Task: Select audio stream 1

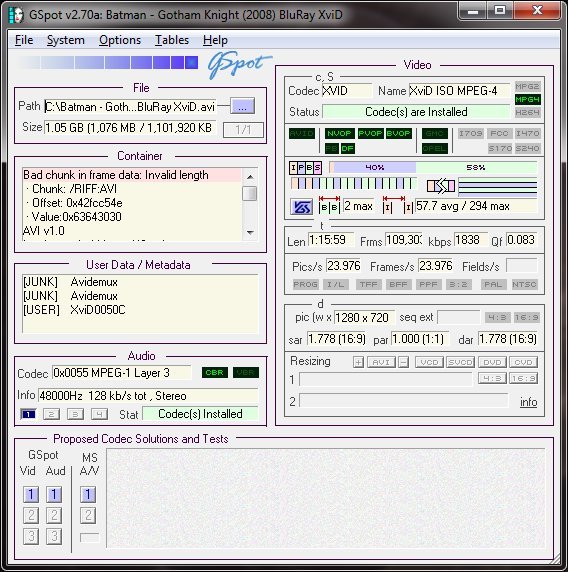Action: 28,414
